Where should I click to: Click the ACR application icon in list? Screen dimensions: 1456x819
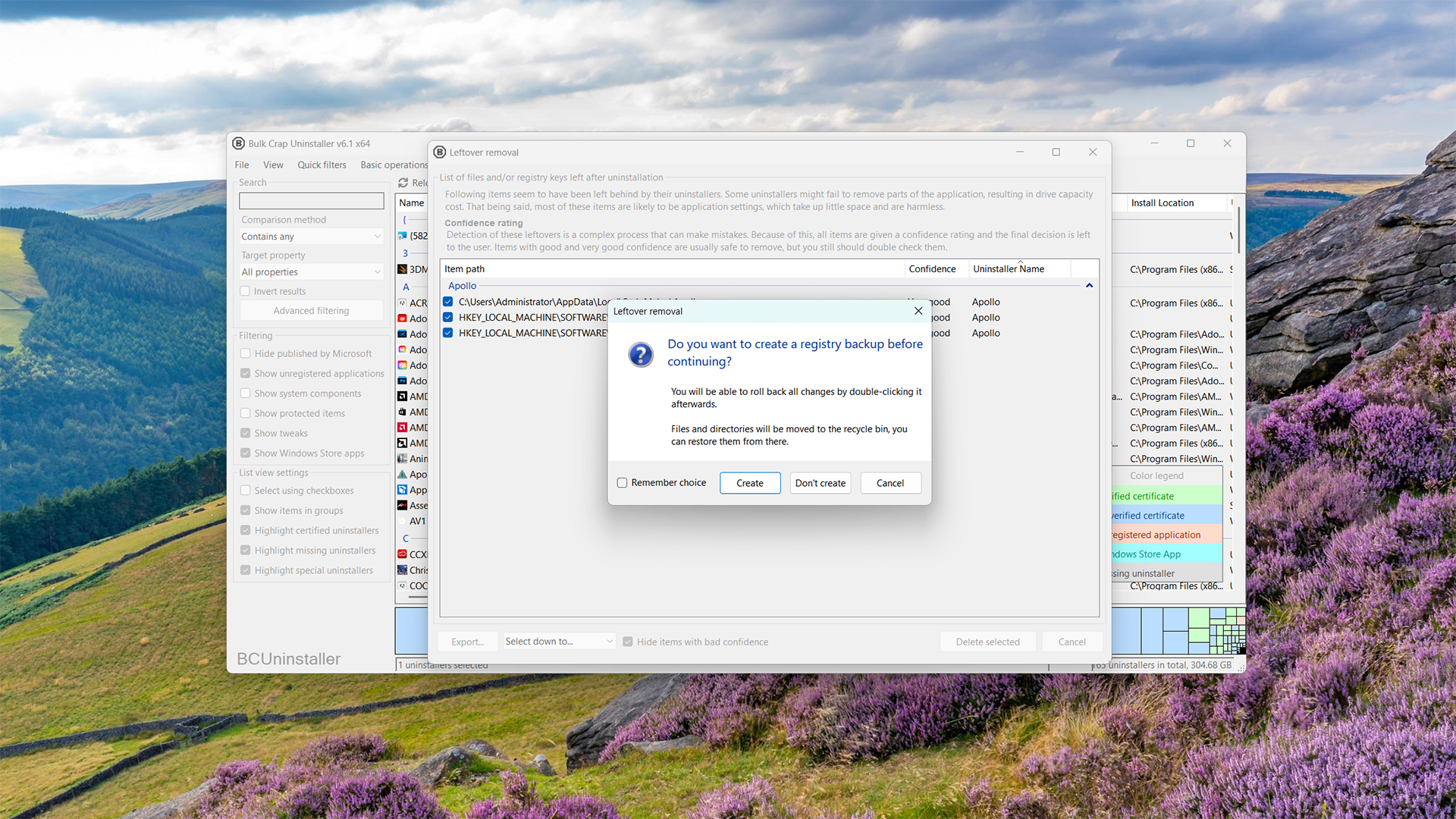pos(403,303)
